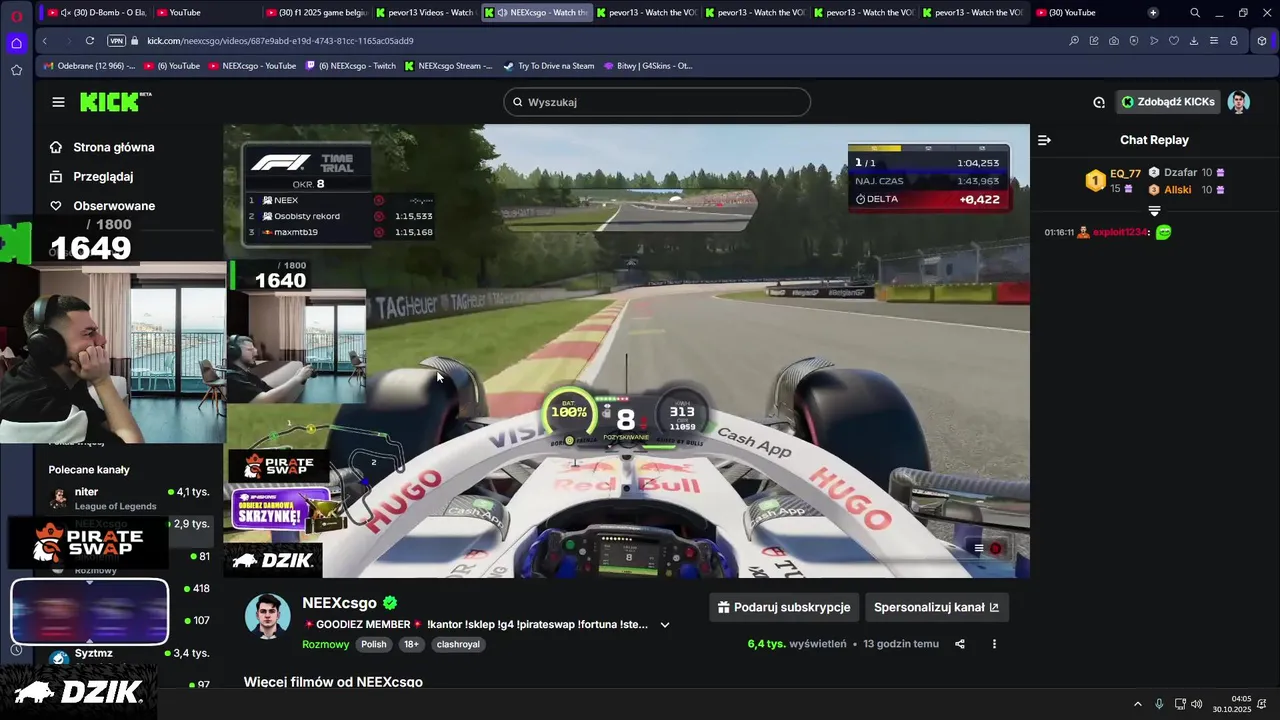The image size is (1280, 720).
Task: Open recommended channel Syztmz
Action: 130,654
